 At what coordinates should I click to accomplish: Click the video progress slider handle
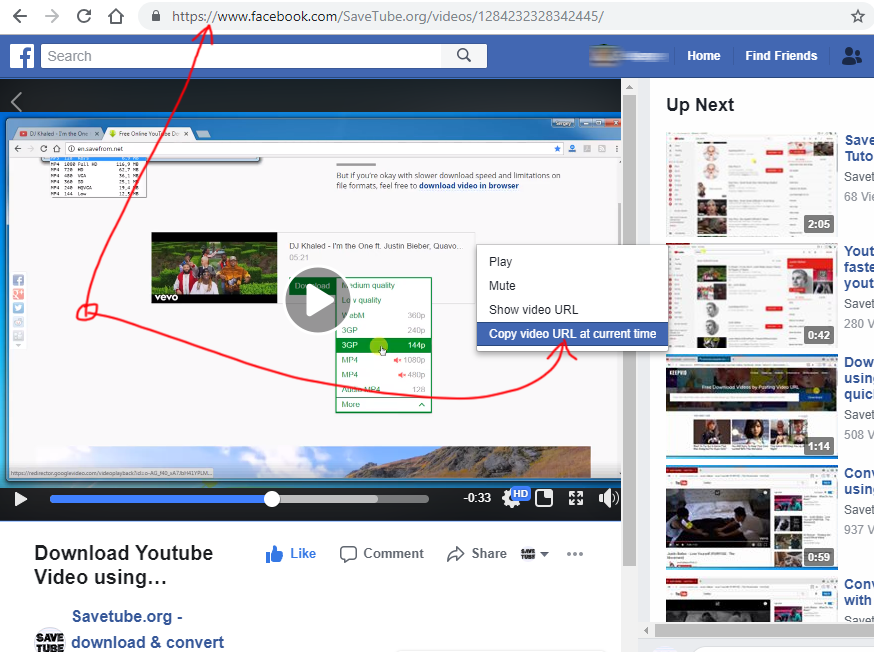pos(272,498)
